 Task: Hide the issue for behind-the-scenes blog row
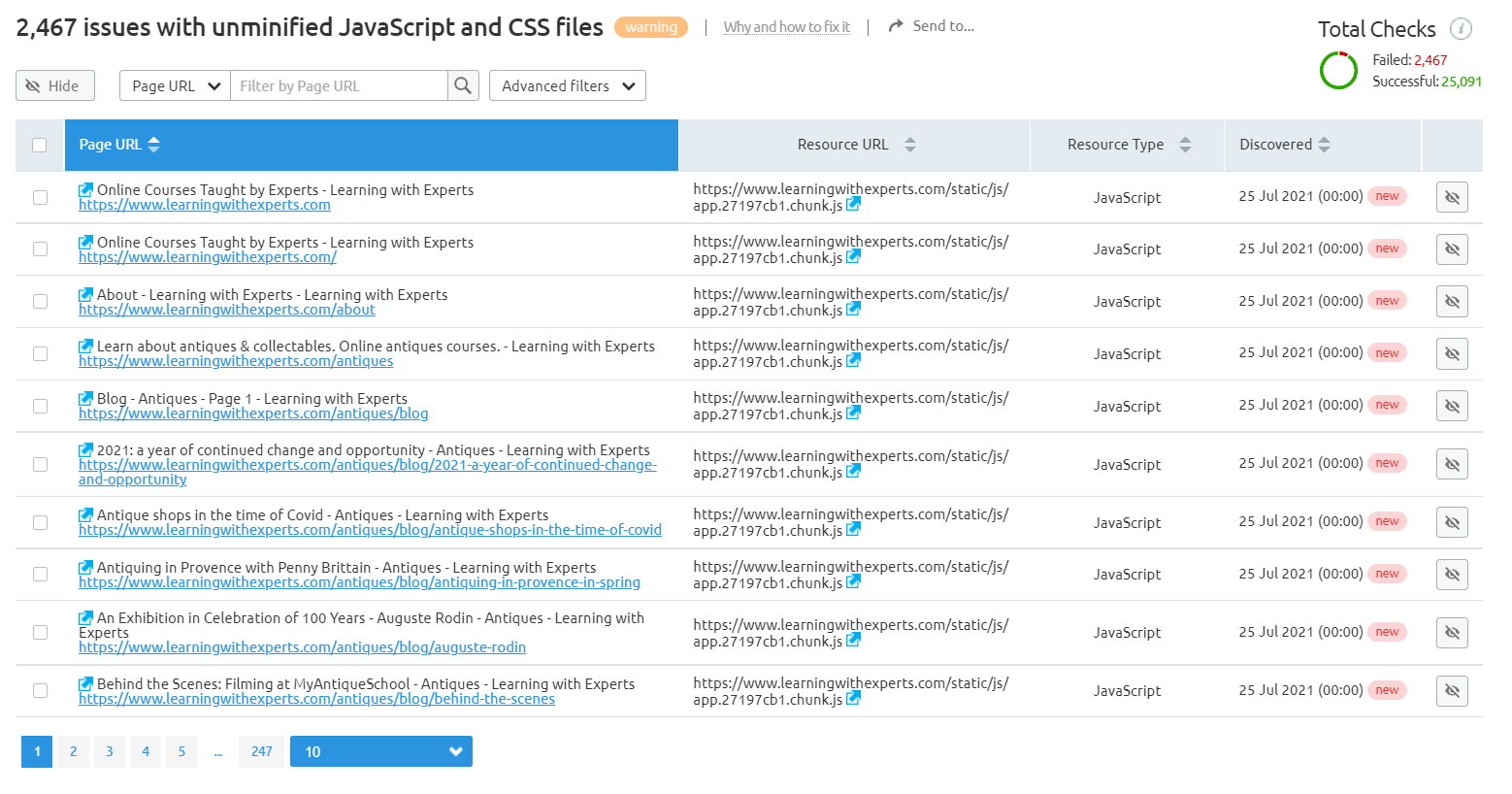(1452, 691)
